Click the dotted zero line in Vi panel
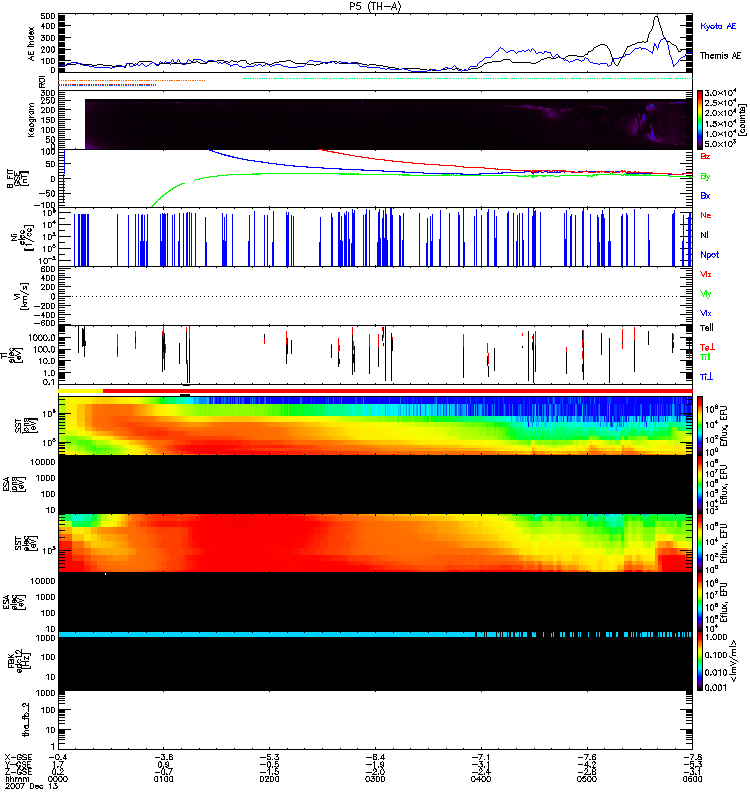Image resolution: width=750 pixels, height=800 pixels. coord(375,296)
